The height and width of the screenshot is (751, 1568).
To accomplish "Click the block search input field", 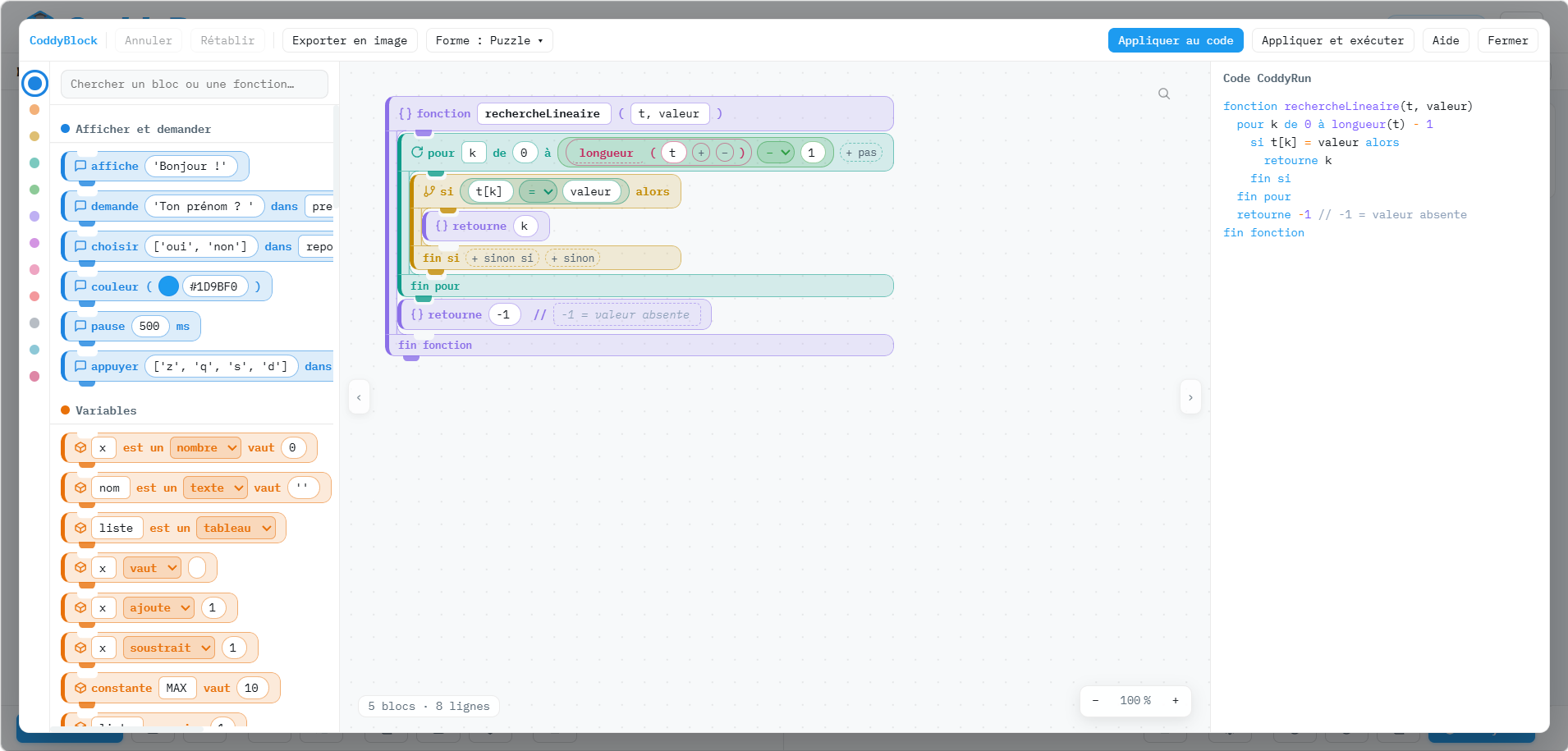I will pos(195,84).
